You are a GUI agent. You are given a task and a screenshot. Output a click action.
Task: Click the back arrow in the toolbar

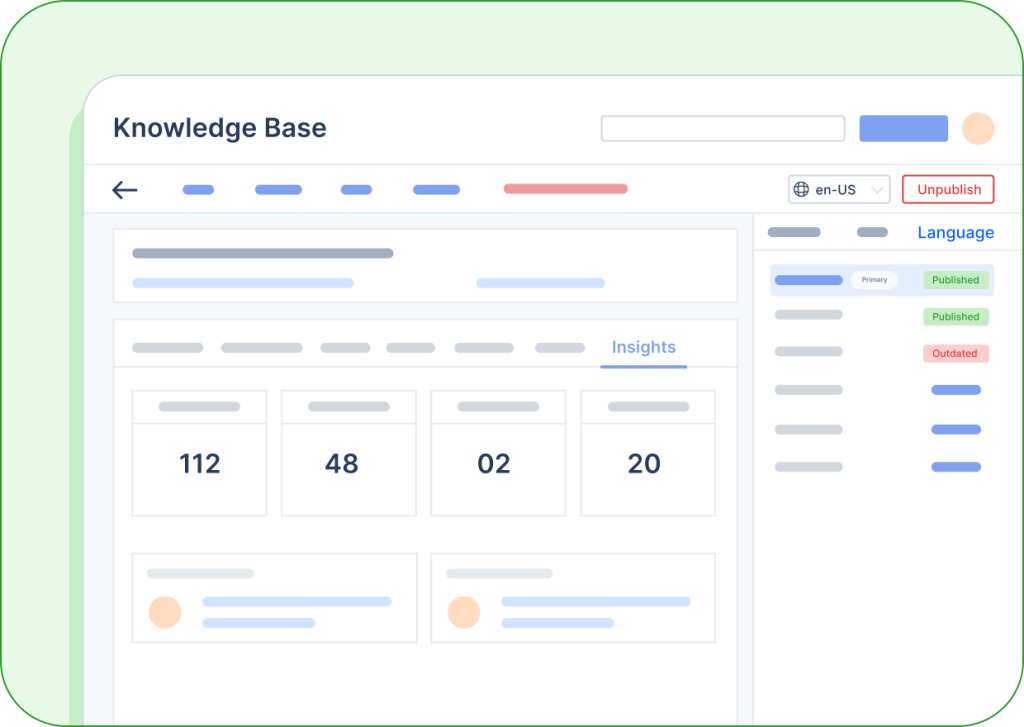tap(124, 189)
